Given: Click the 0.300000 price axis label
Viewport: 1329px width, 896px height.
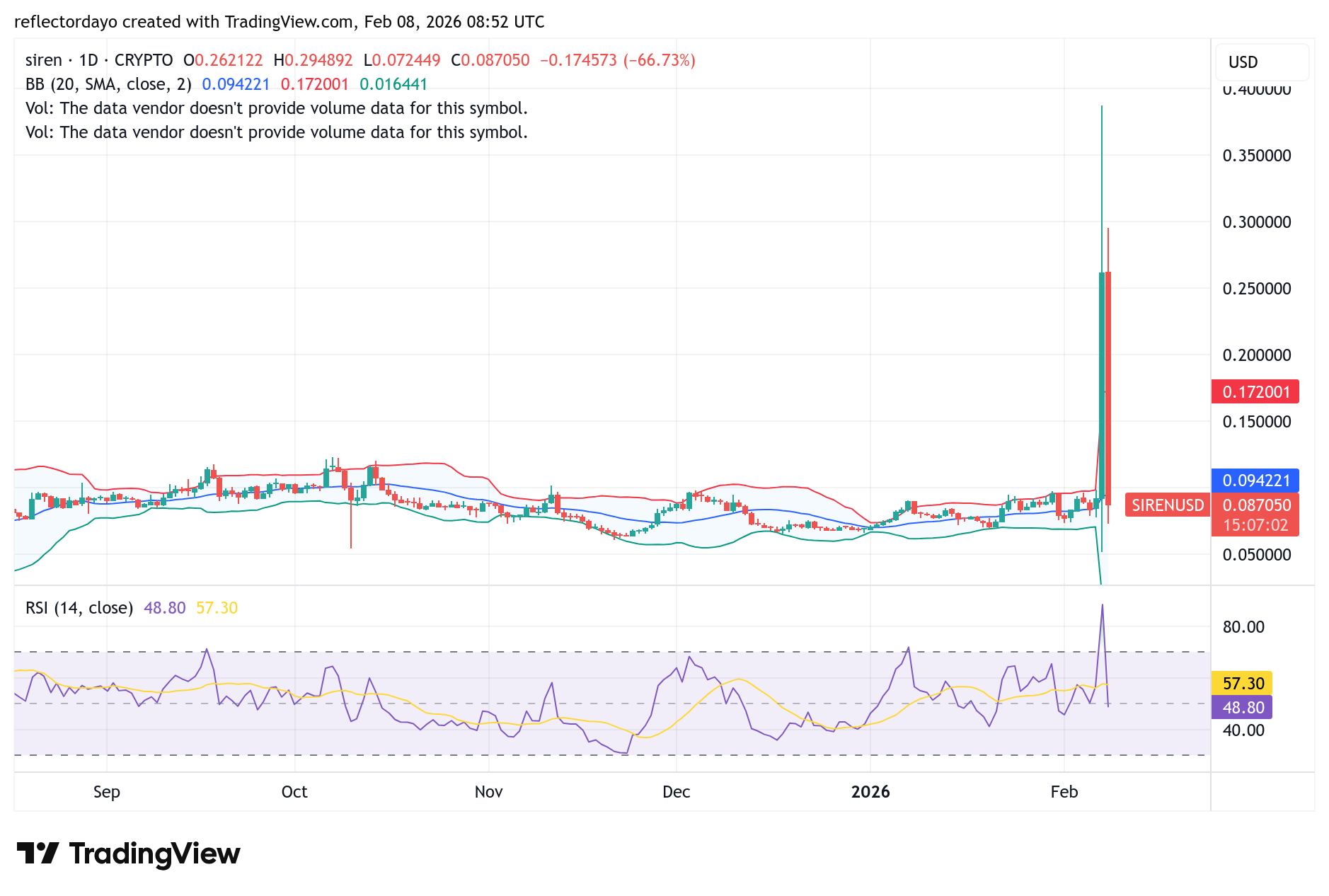Looking at the screenshot, I should 1257,222.
